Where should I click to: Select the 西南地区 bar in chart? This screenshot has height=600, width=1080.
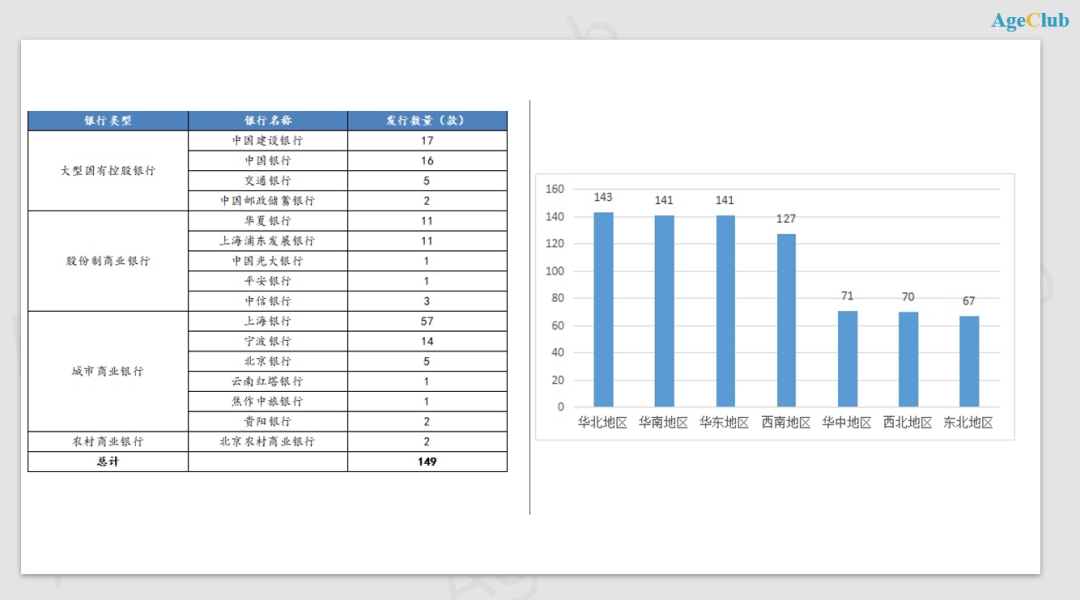point(786,320)
